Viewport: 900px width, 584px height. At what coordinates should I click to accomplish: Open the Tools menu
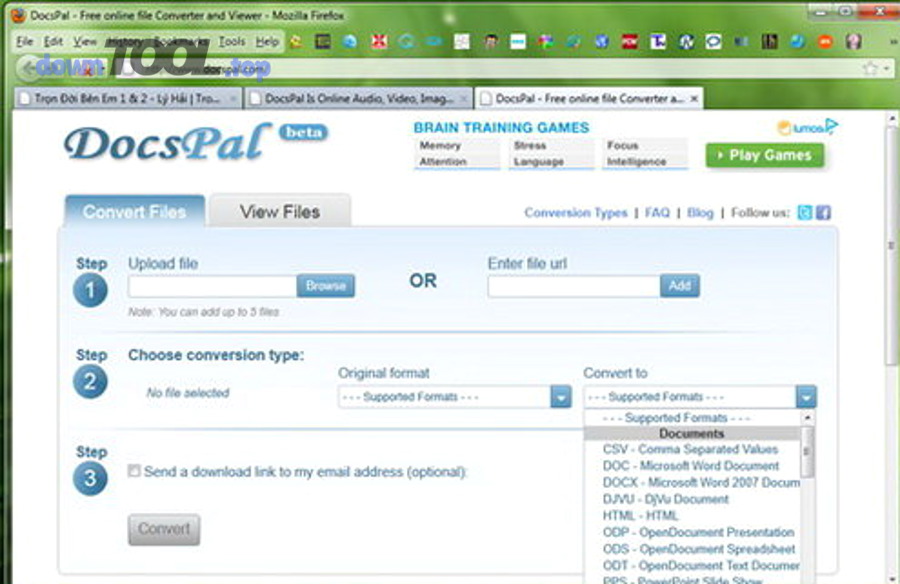[x=232, y=41]
